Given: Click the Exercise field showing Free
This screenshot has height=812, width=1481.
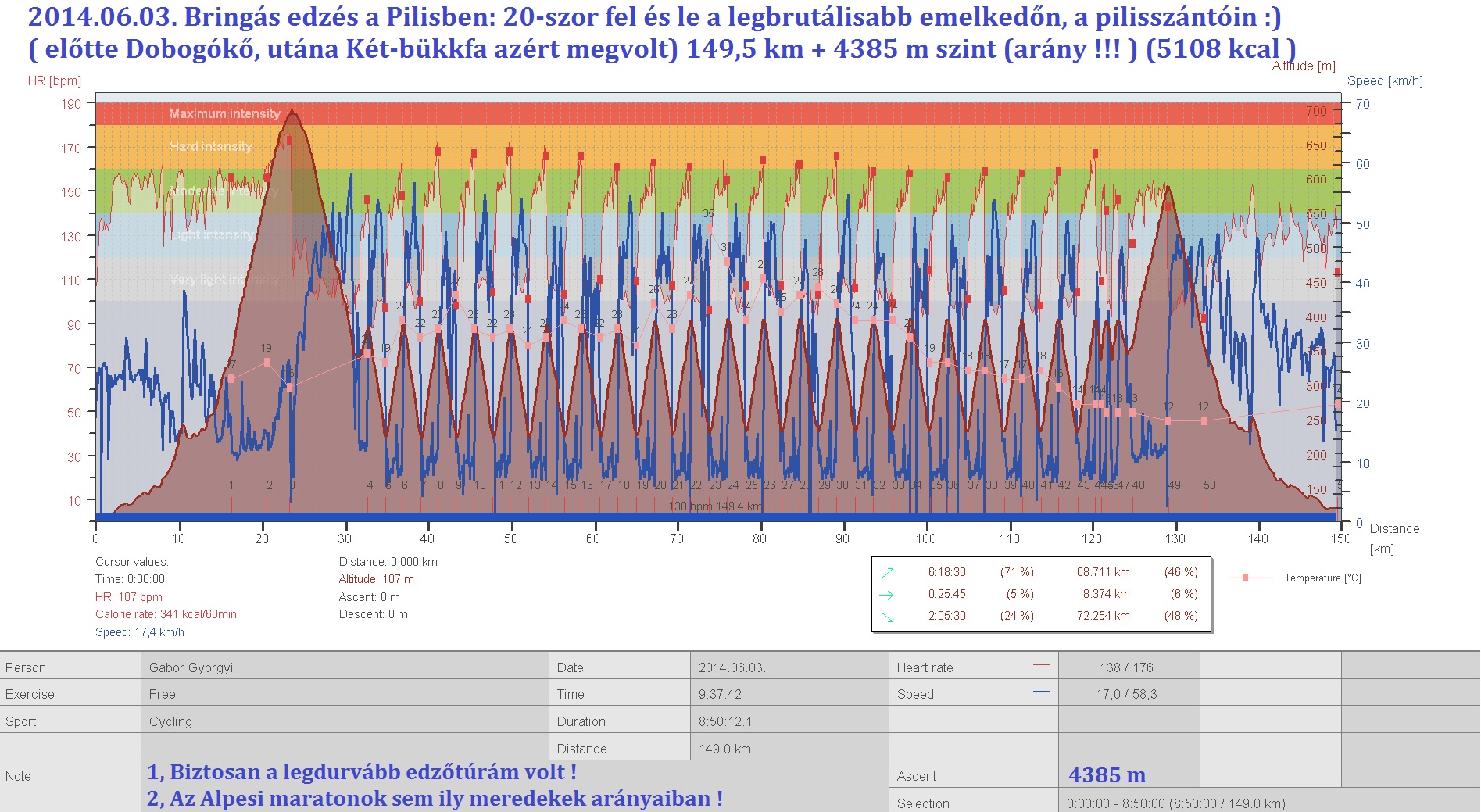Looking at the screenshot, I should click(163, 694).
